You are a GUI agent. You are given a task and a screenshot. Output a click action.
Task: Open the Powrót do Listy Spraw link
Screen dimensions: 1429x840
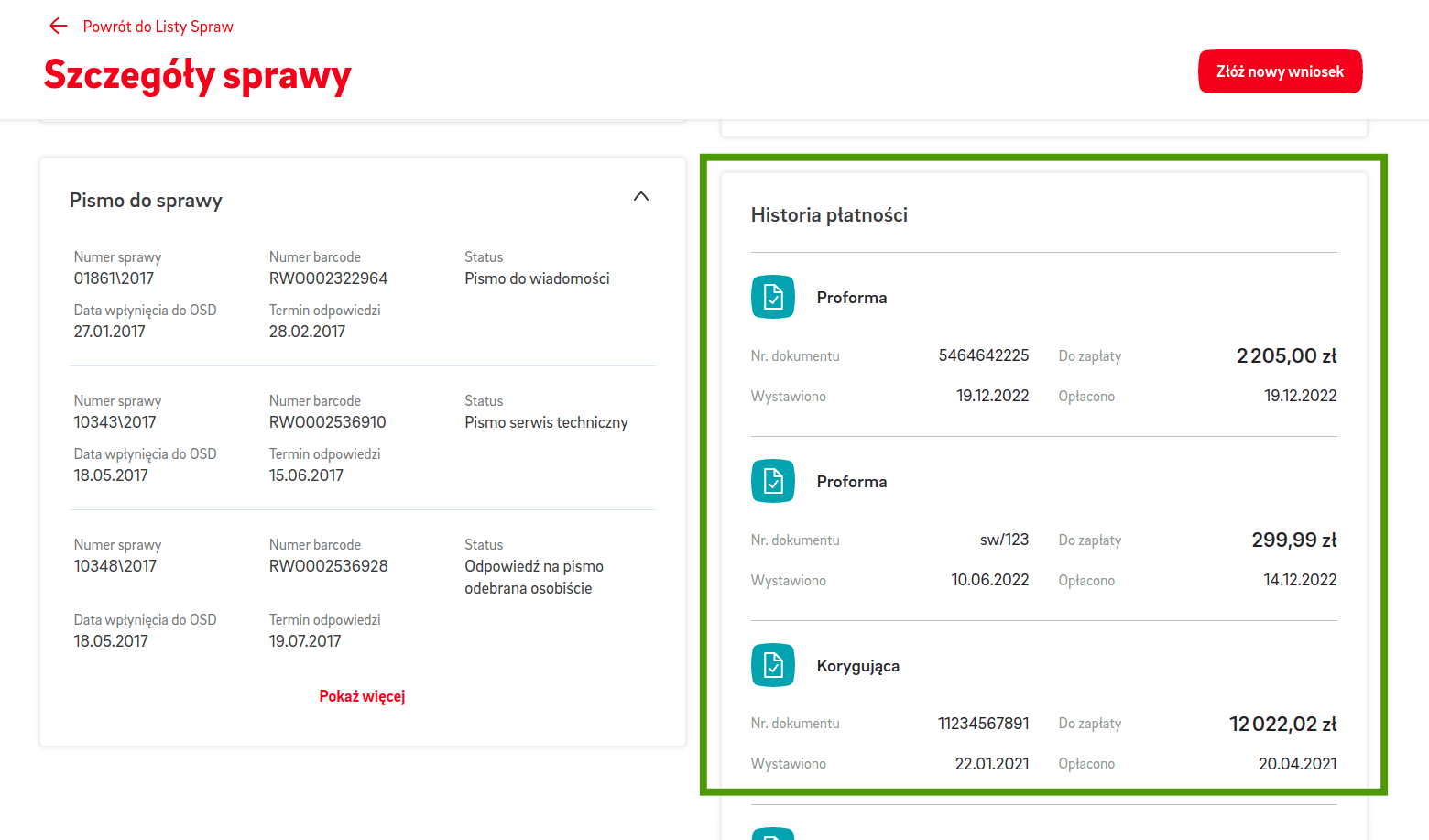coord(158,27)
